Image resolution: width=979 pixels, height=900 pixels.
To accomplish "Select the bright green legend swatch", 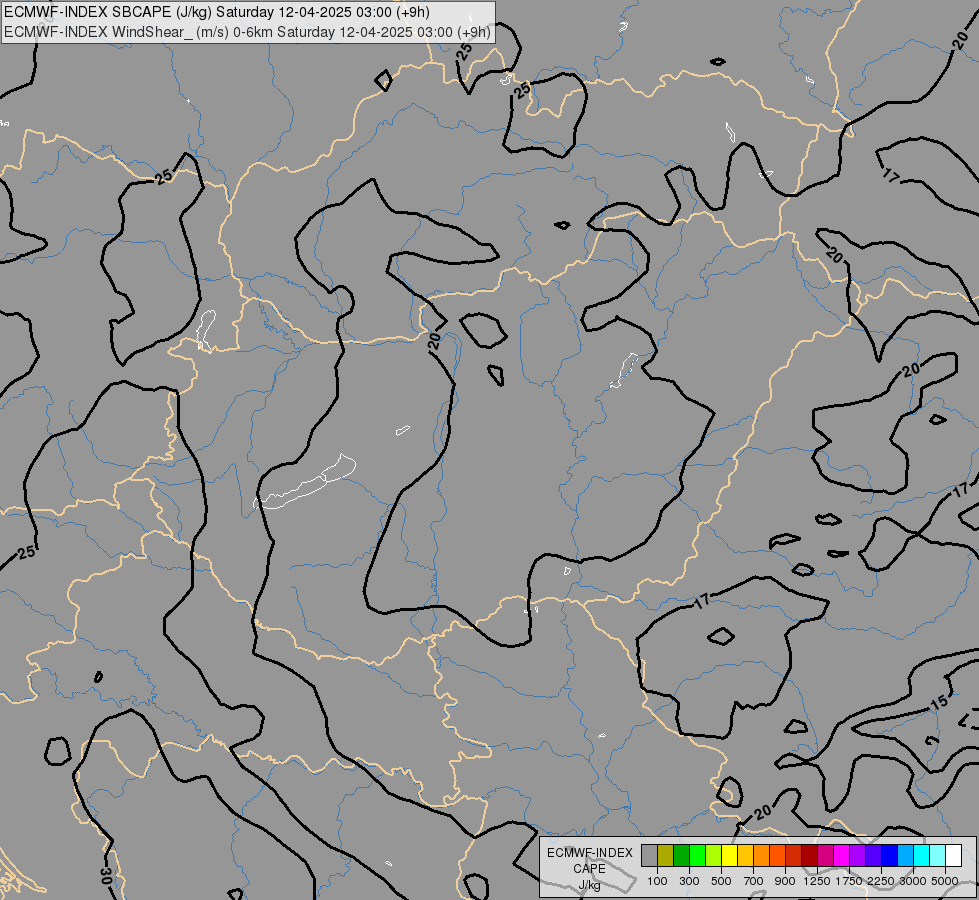I will pyautogui.click(x=697, y=856).
